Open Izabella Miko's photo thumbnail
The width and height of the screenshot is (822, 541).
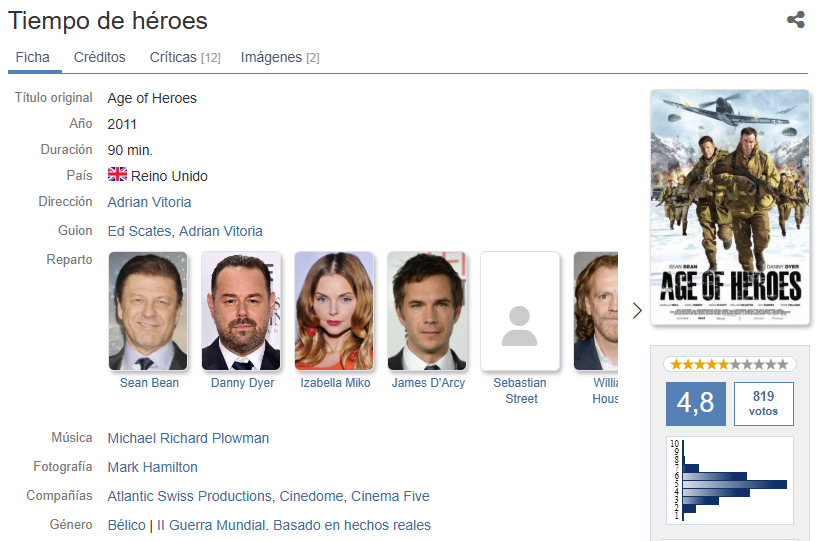pos(334,311)
